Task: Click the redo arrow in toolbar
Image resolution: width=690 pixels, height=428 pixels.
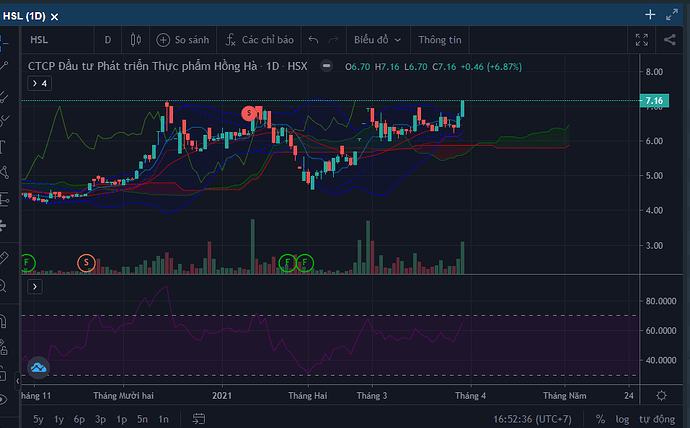Action: pos(334,40)
